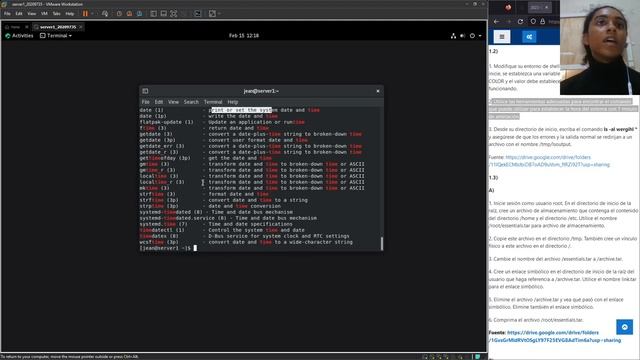This screenshot has height=360, width=640.
Task: Click the 'flatpak-update (1)' line in terminal
Action: coord(222,122)
